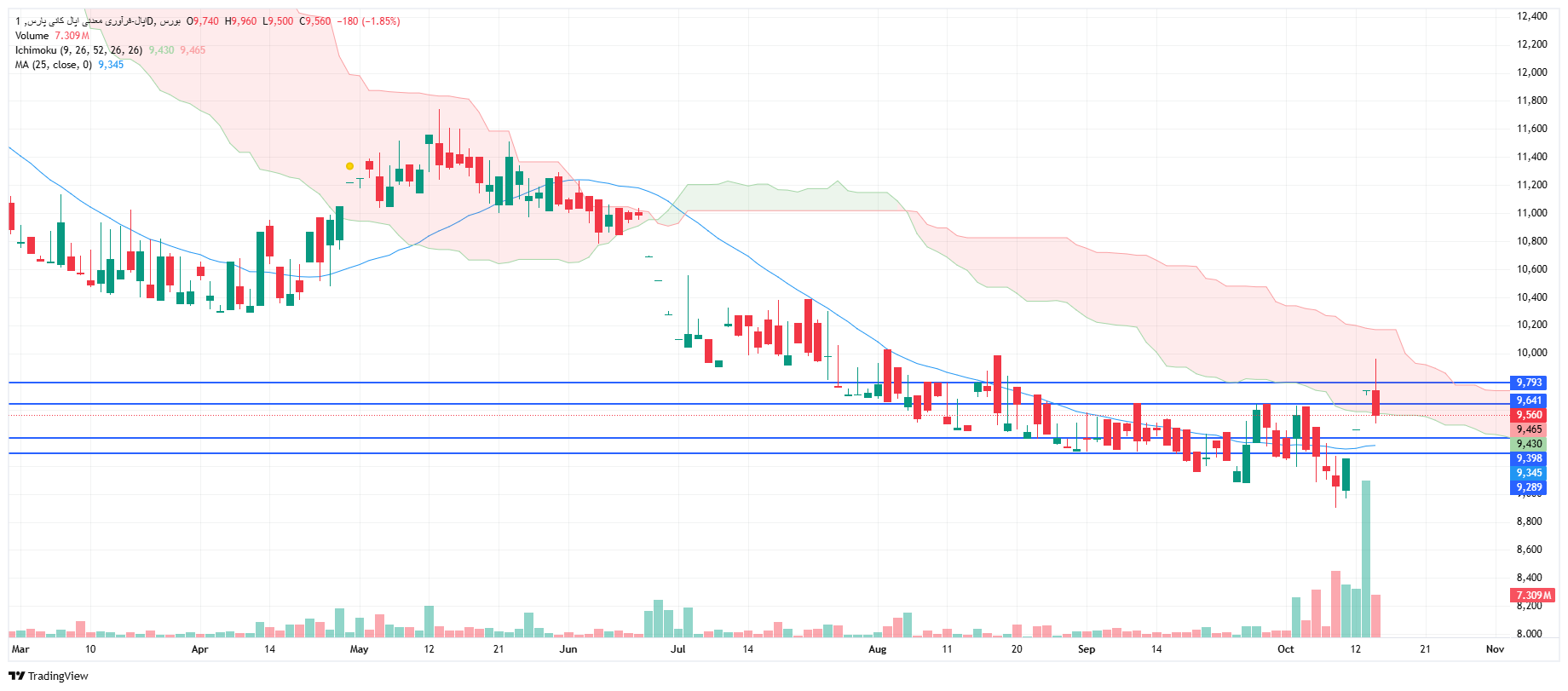Click the 7.309M volume tag on price axis
The height and width of the screenshot is (691, 1568).
click(1532, 595)
